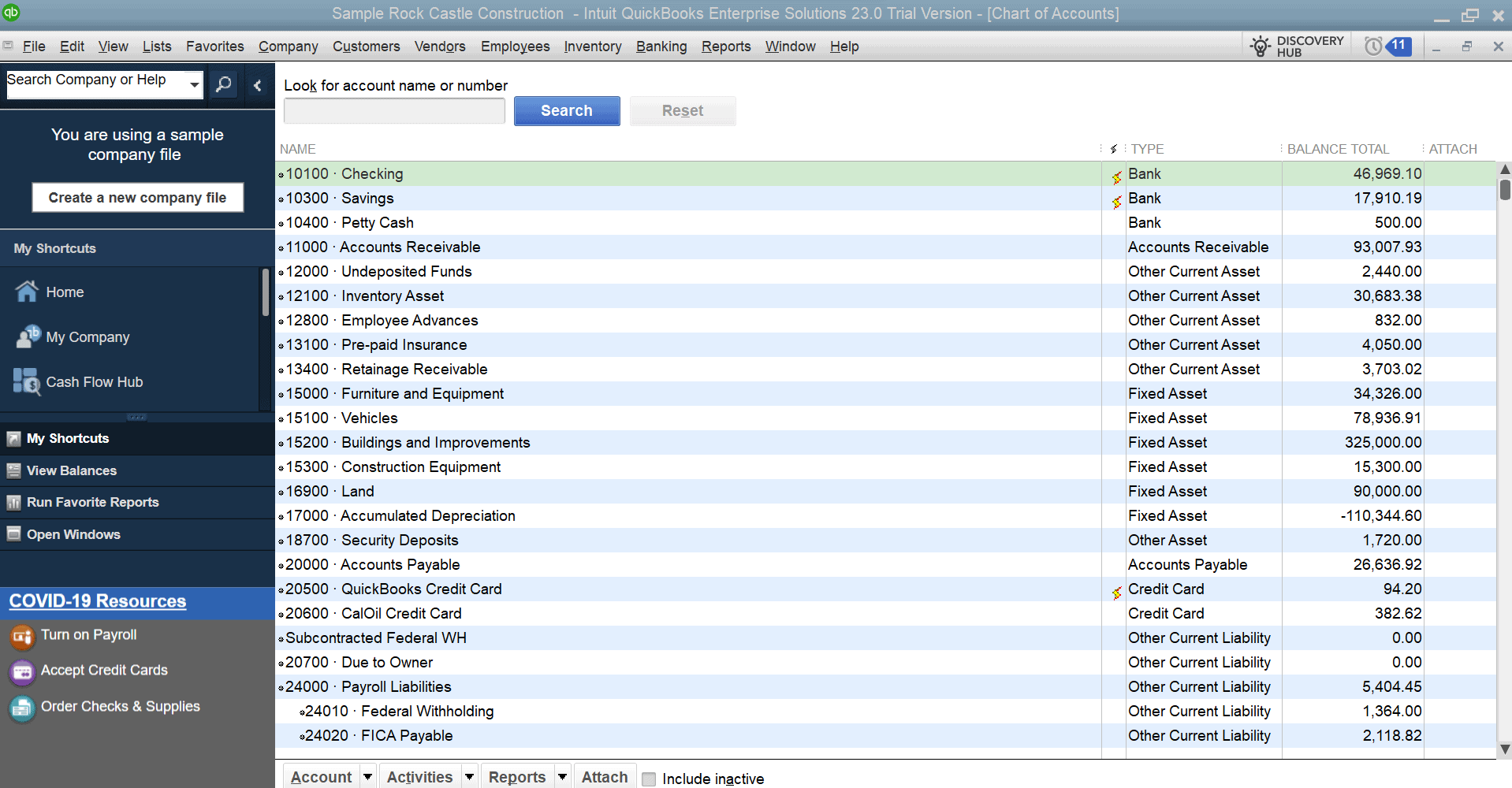The width and height of the screenshot is (1512, 788).
Task: Click the Attach button at bottom
Action: 605,777
